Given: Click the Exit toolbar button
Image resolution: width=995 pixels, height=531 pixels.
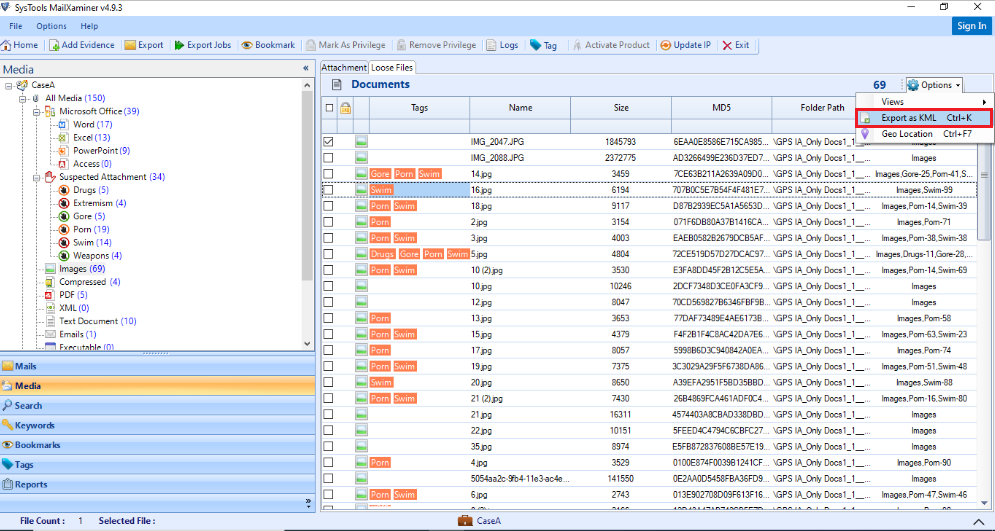Looking at the screenshot, I should pyautogui.click(x=736, y=45).
